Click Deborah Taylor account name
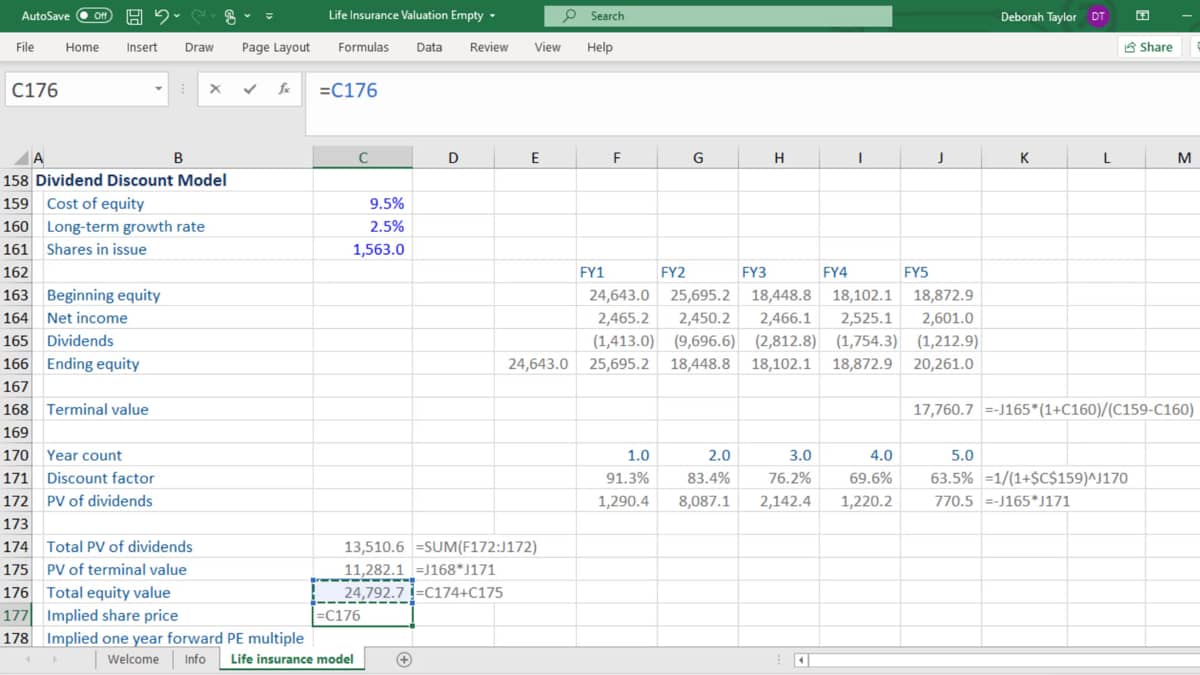The height and width of the screenshot is (675, 1200). pyautogui.click(x=1038, y=17)
